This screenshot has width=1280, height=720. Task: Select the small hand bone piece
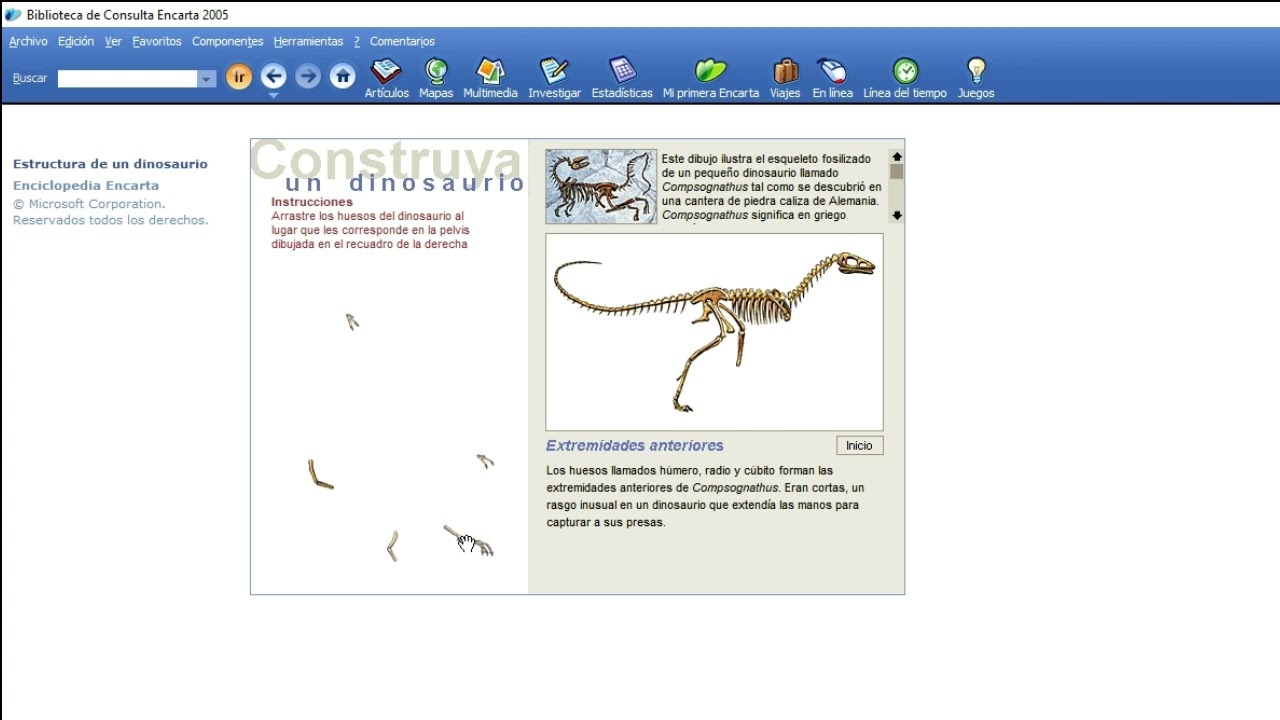click(x=485, y=460)
